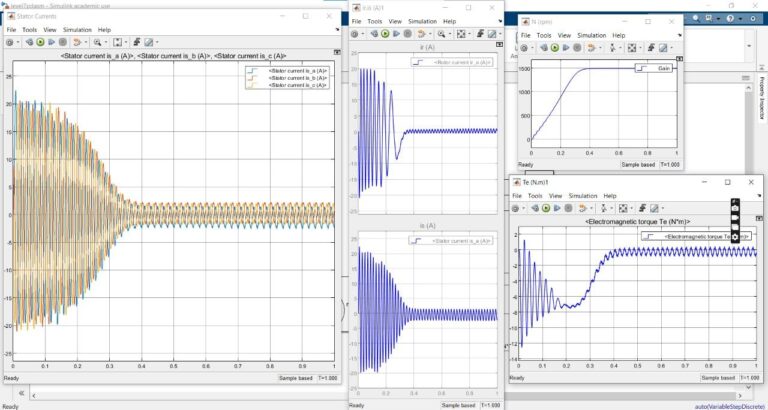Open Simulation menu in Te (N.m)1 scope

point(583,196)
